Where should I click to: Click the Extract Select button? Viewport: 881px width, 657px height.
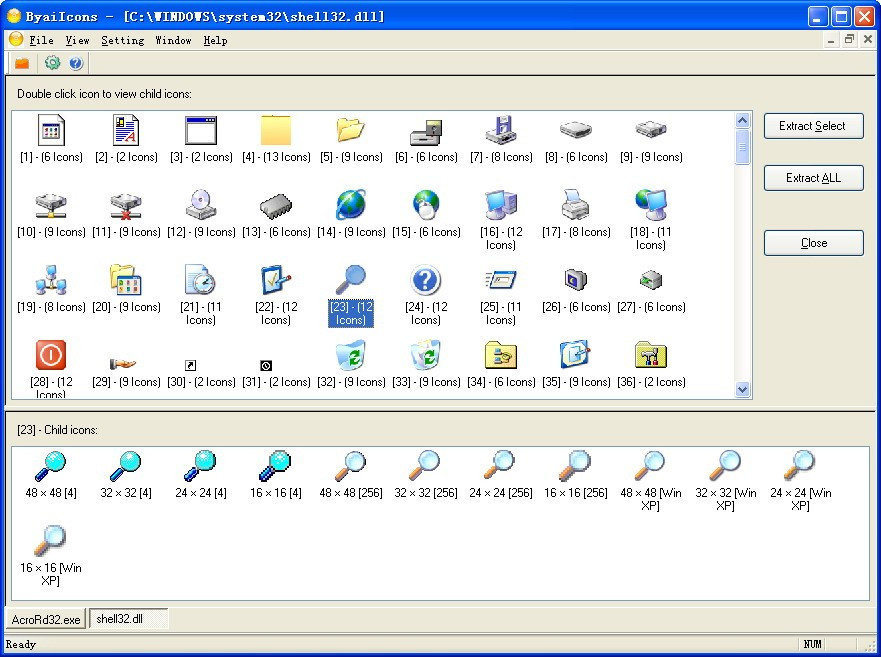pos(813,126)
